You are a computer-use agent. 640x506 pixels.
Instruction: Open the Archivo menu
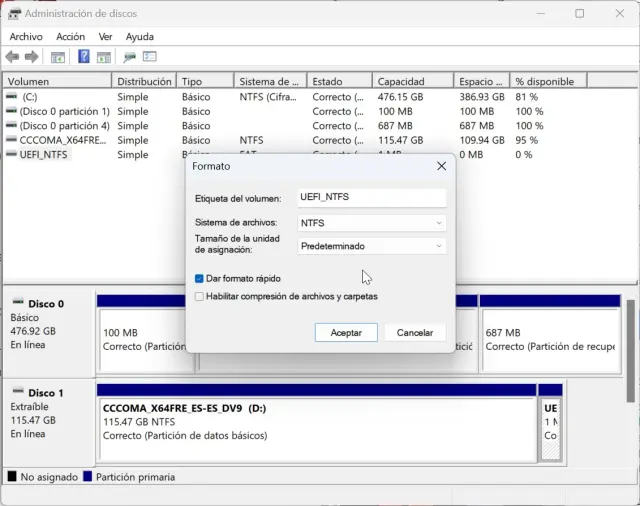(26, 36)
